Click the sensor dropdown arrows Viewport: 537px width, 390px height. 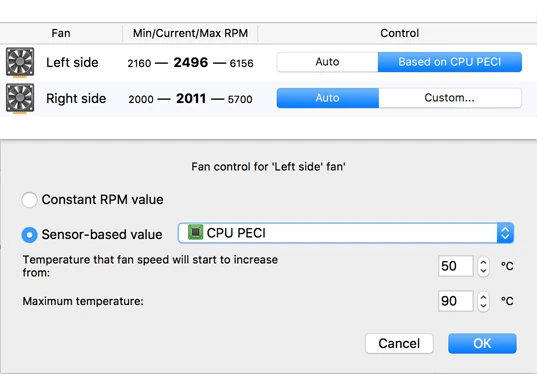coord(505,233)
